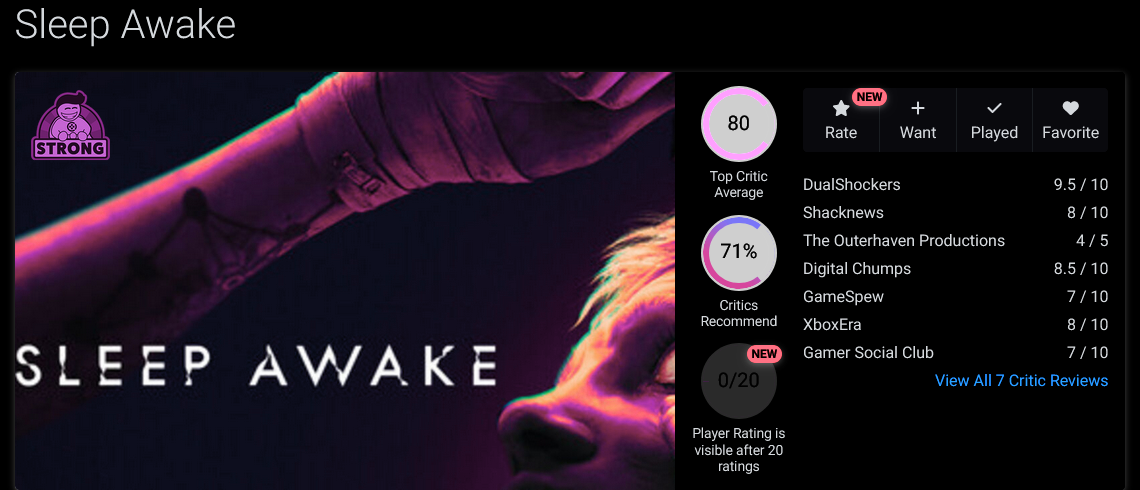Open the GameSpew 7/10 review

pos(955,297)
